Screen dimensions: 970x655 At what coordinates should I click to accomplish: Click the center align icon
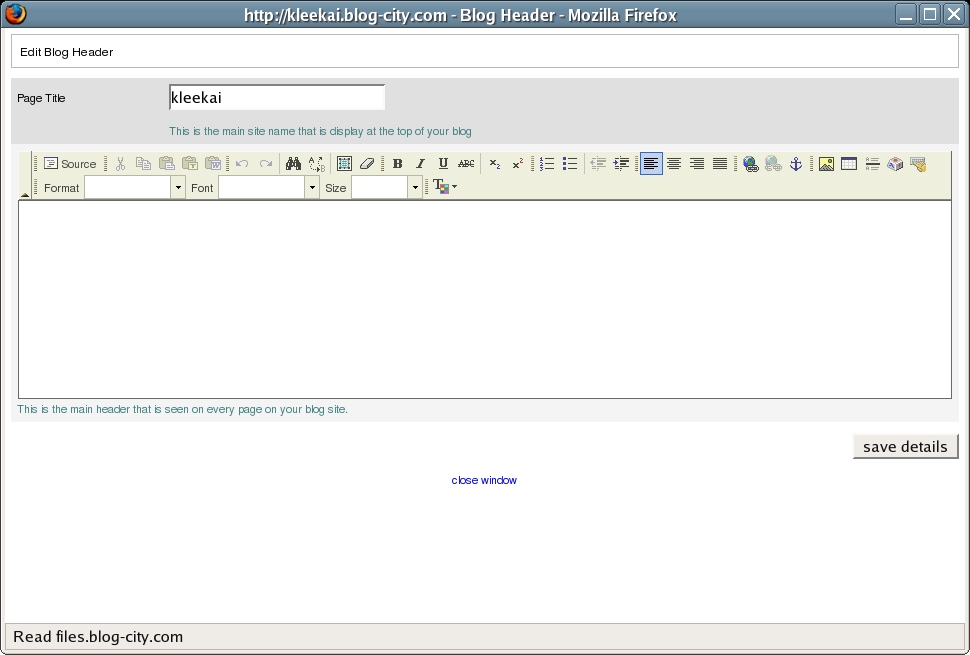pos(674,164)
